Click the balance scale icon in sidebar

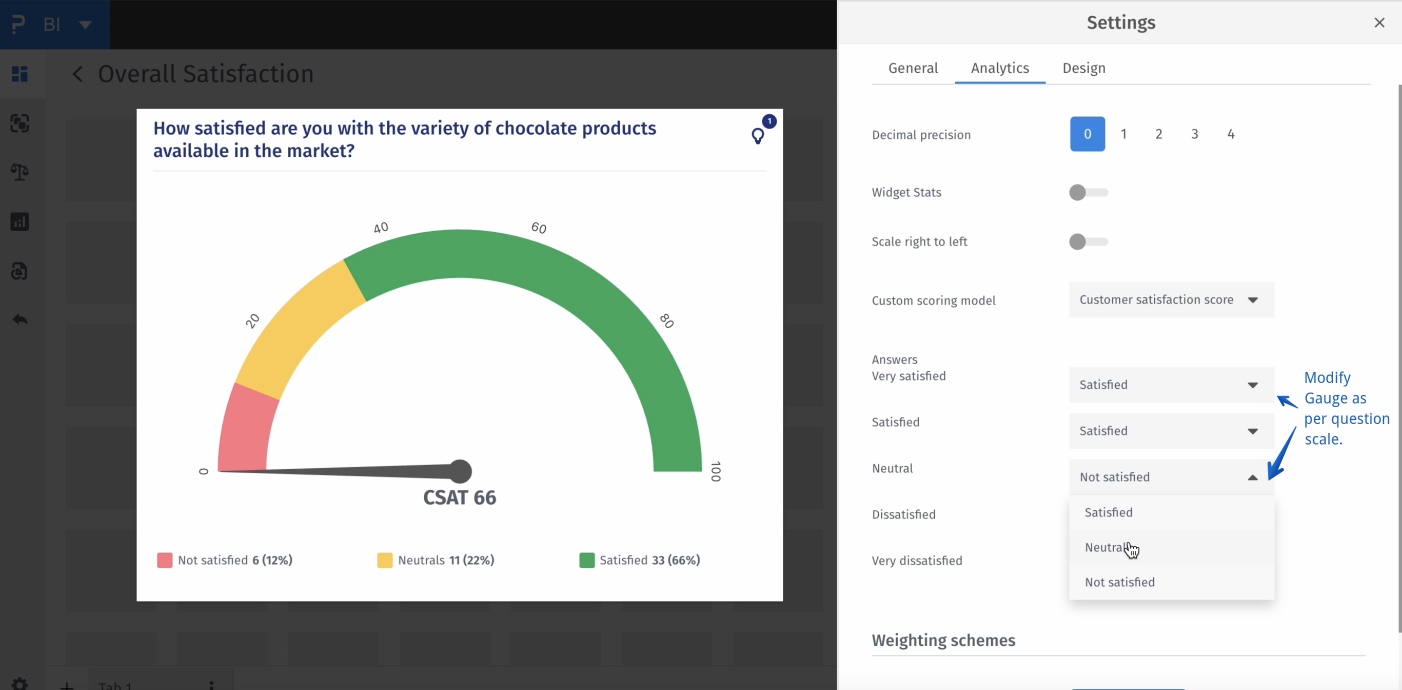(20, 172)
